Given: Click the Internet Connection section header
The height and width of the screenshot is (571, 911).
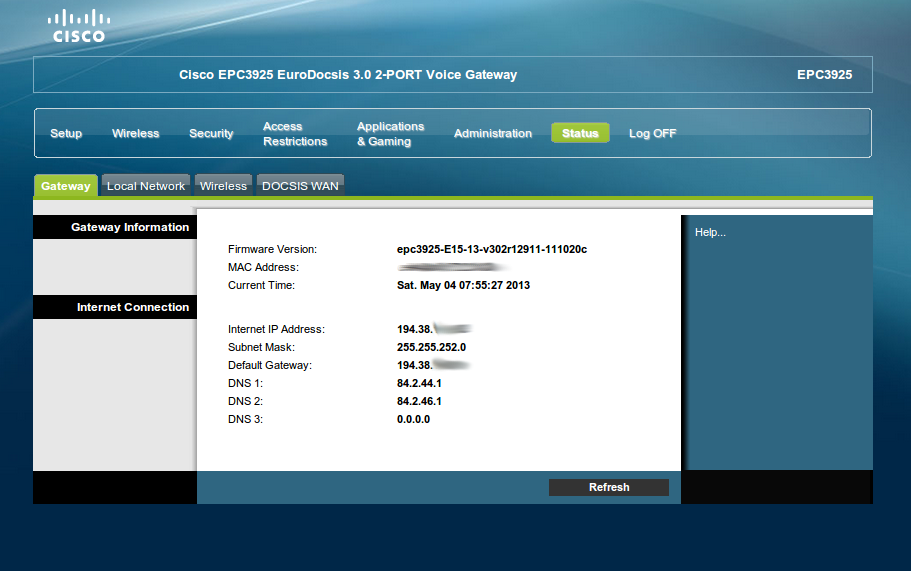Looking at the screenshot, I should (x=115, y=307).
